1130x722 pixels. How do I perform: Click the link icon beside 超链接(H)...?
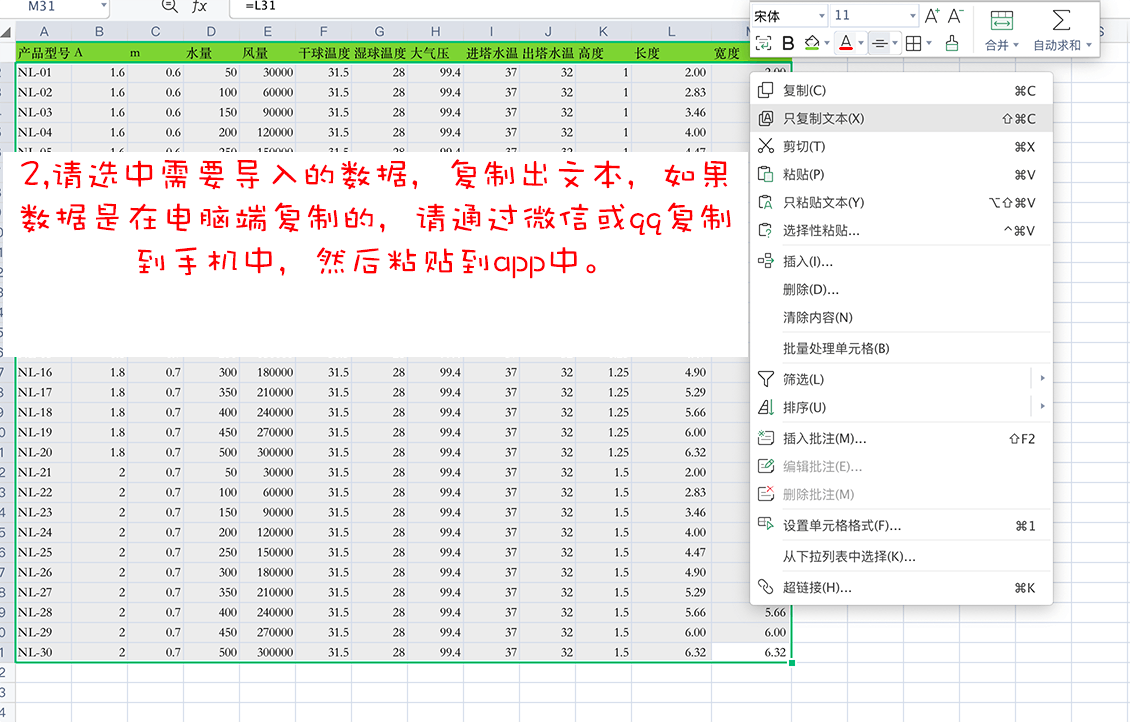pos(765,587)
